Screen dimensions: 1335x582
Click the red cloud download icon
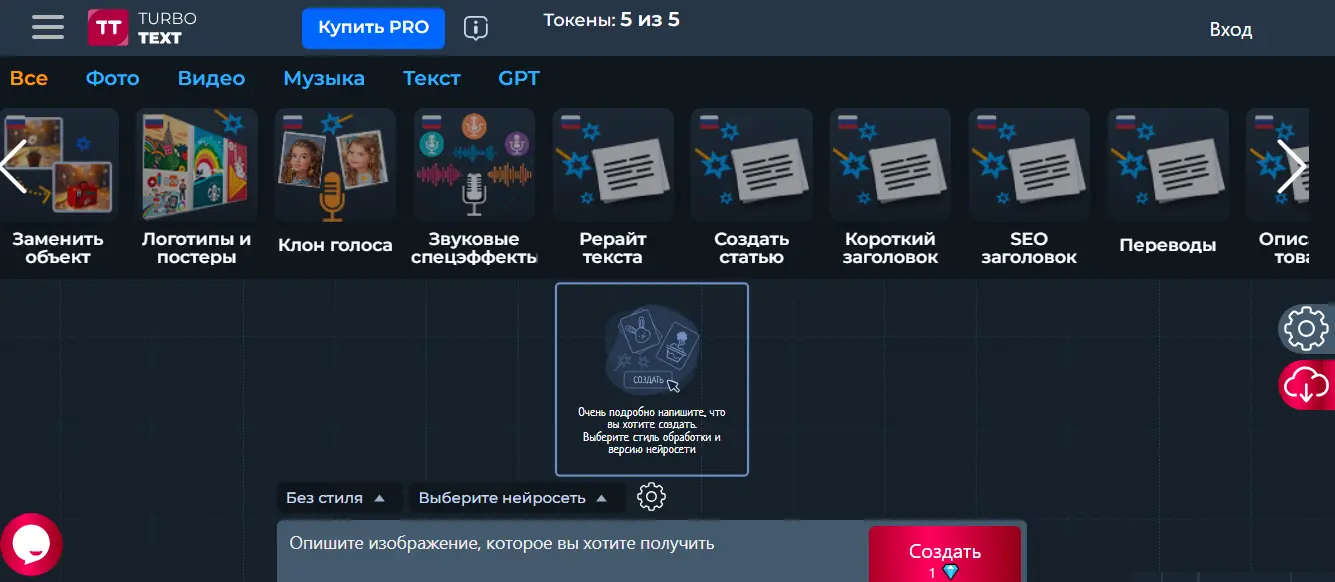point(1308,385)
